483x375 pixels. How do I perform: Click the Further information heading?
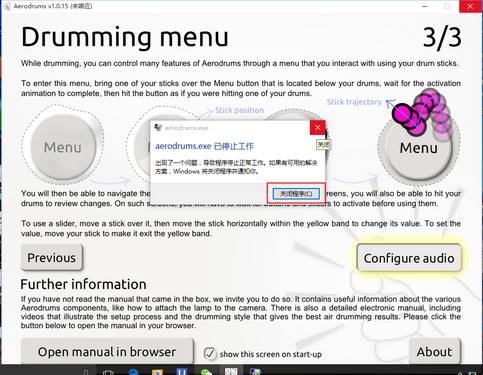(83, 284)
